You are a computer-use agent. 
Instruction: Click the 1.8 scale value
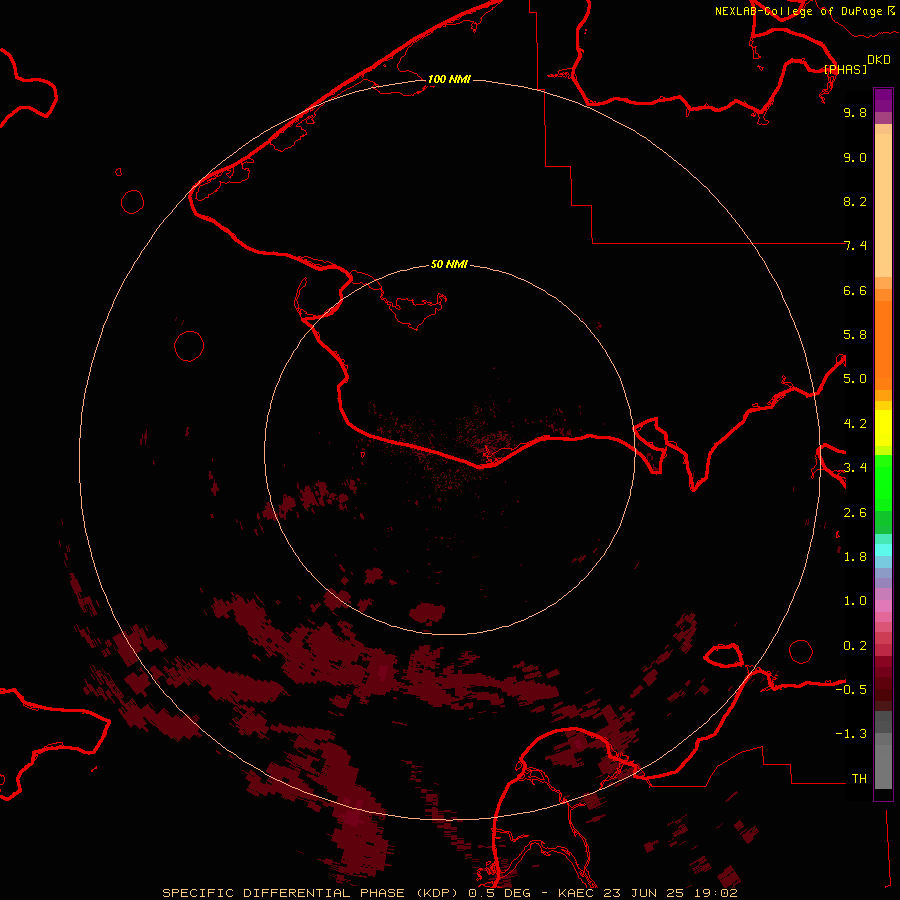(x=855, y=557)
